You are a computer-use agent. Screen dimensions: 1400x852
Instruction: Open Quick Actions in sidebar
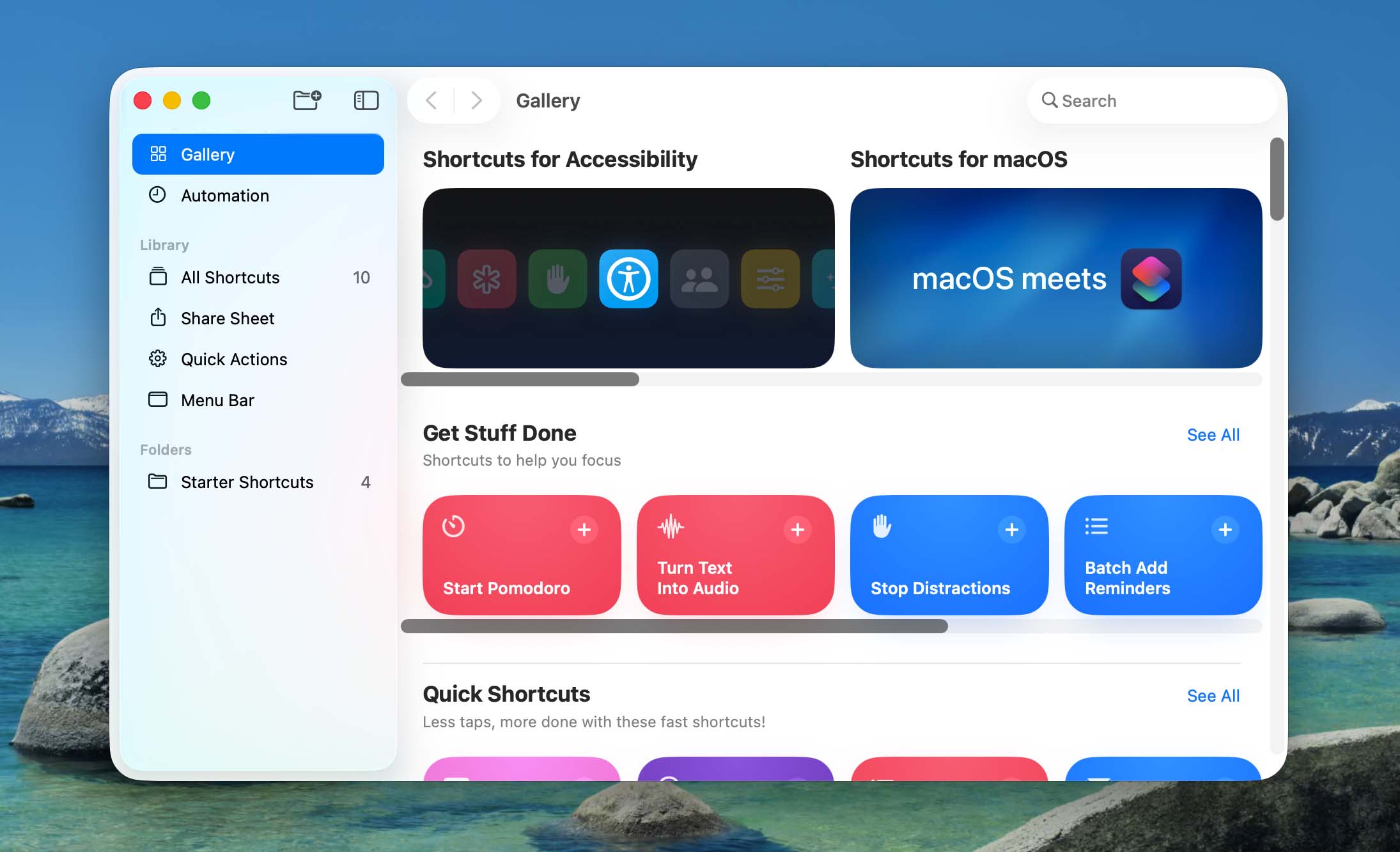(x=258, y=359)
